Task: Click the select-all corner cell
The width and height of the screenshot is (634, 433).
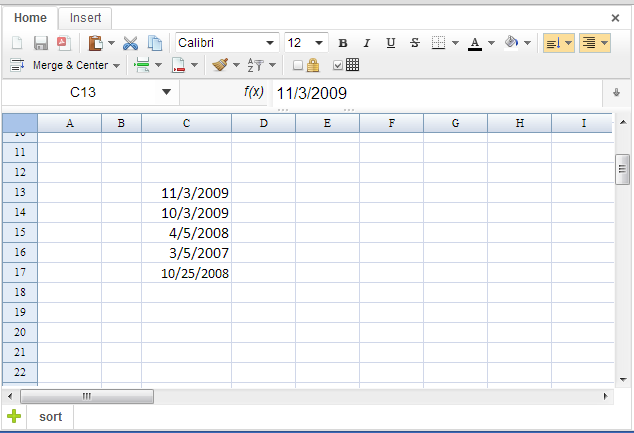Action: (20, 123)
